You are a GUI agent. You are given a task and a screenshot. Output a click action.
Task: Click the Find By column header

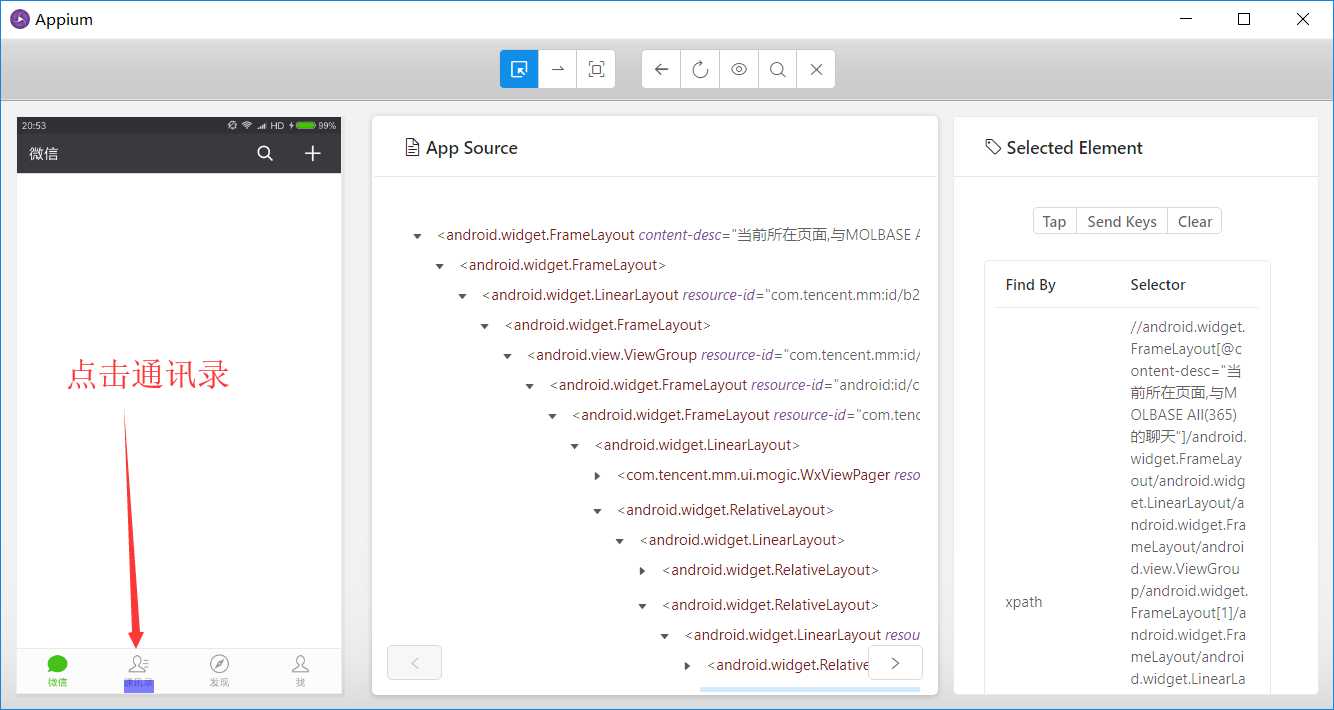(x=1031, y=285)
